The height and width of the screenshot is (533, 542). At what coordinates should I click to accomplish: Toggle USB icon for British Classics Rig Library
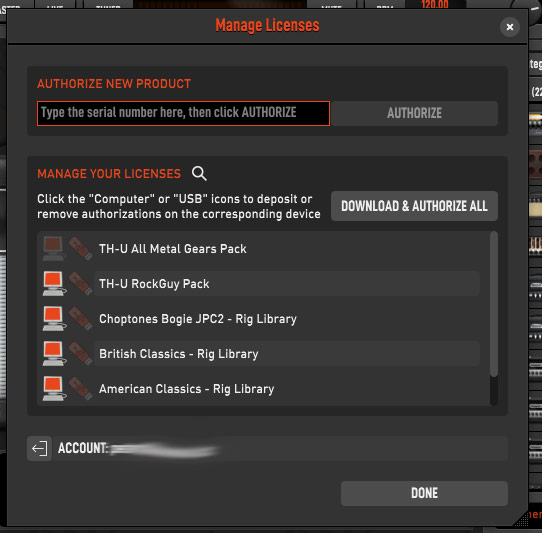click(80, 353)
